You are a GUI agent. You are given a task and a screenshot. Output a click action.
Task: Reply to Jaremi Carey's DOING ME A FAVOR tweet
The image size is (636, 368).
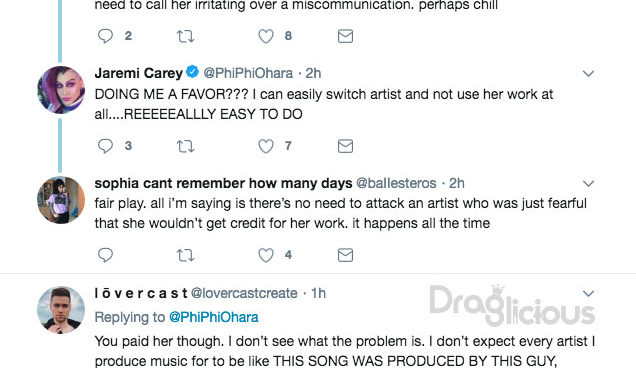pyautogui.click(x=105, y=146)
